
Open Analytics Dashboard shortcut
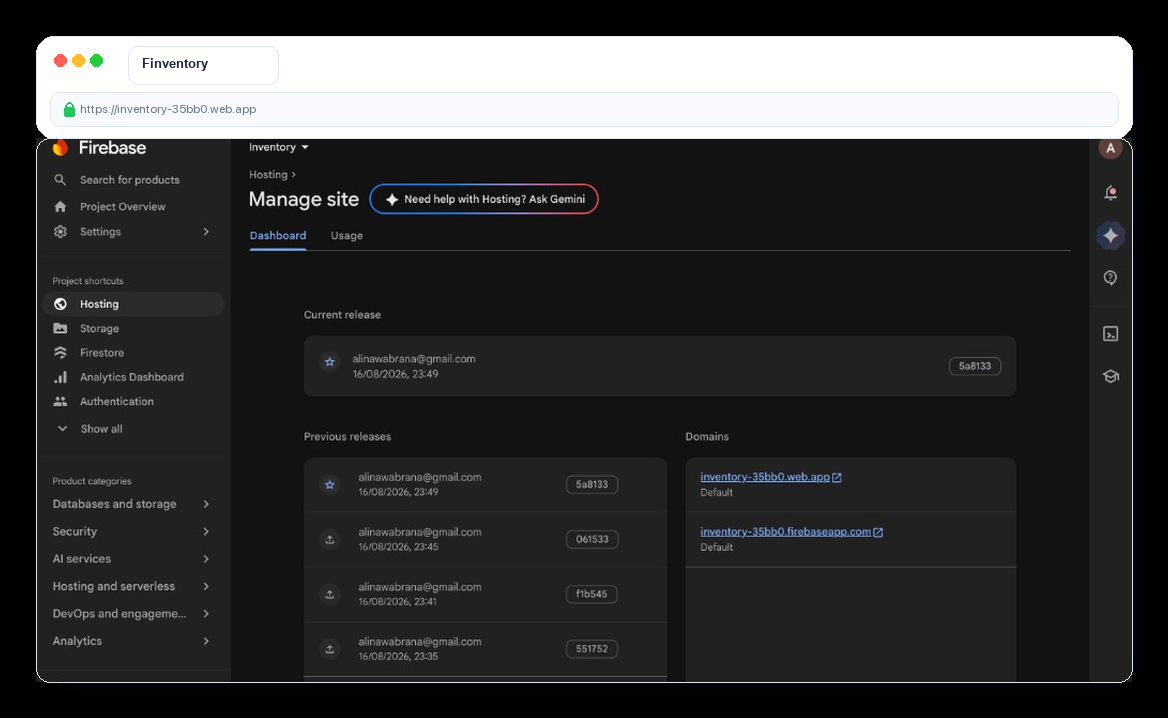[x=134, y=377]
